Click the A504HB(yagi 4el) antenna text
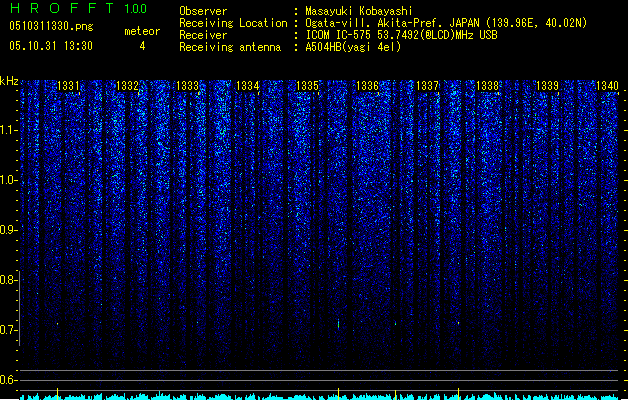 tap(353, 47)
